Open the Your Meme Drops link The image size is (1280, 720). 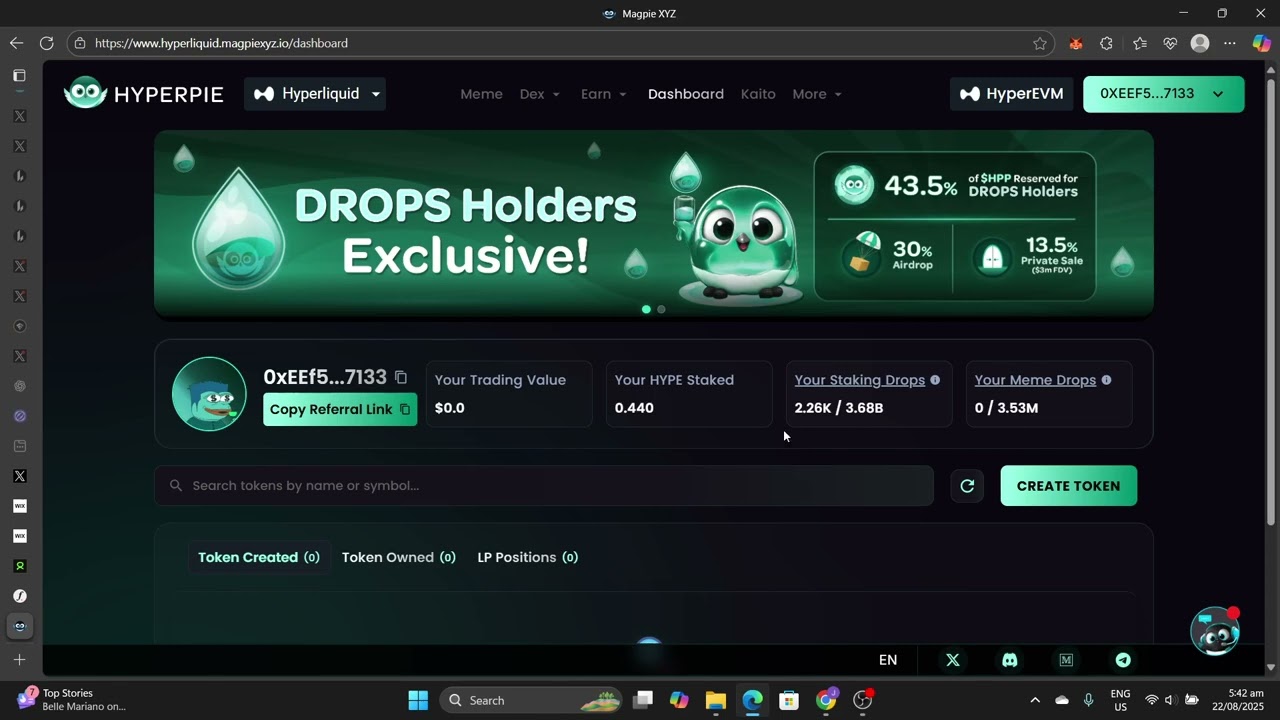[x=1035, y=380]
